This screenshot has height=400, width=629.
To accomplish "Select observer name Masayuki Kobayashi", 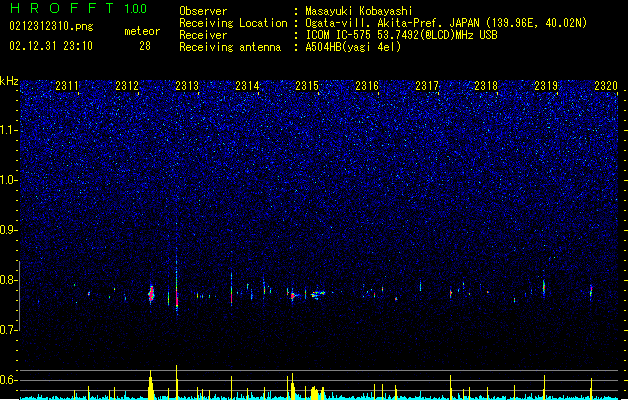I will tap(359, 11).
